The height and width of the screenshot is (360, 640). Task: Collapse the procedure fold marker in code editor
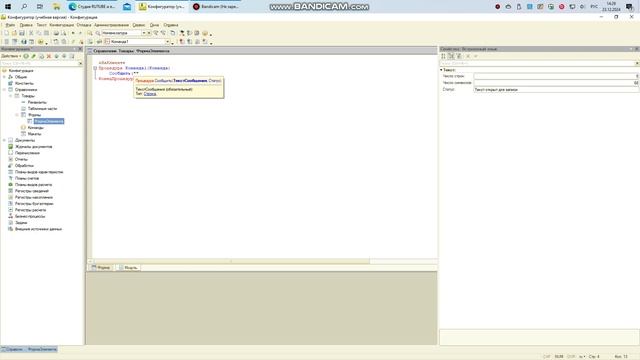[95, 68]
